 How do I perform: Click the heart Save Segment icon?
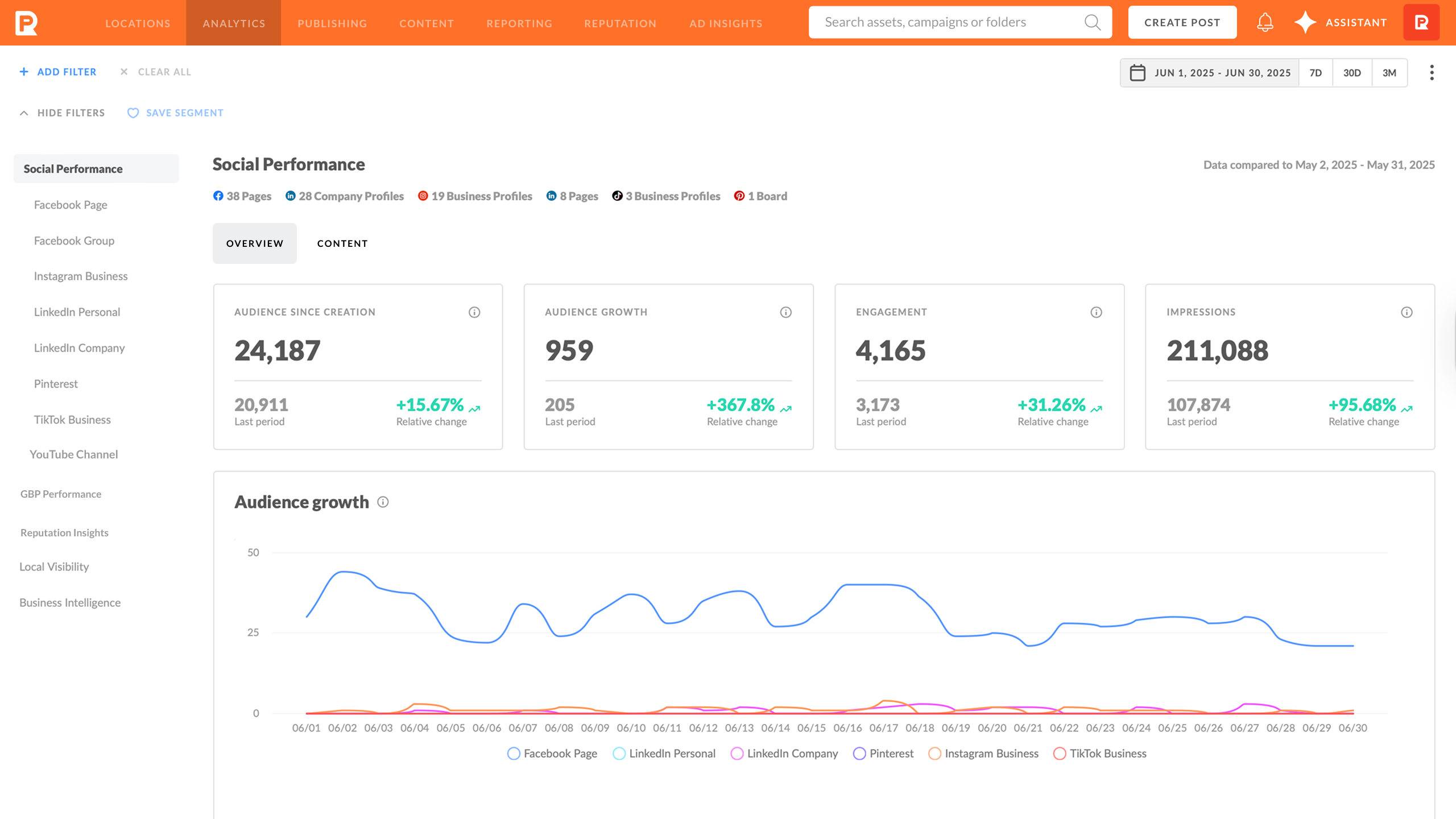133,113
